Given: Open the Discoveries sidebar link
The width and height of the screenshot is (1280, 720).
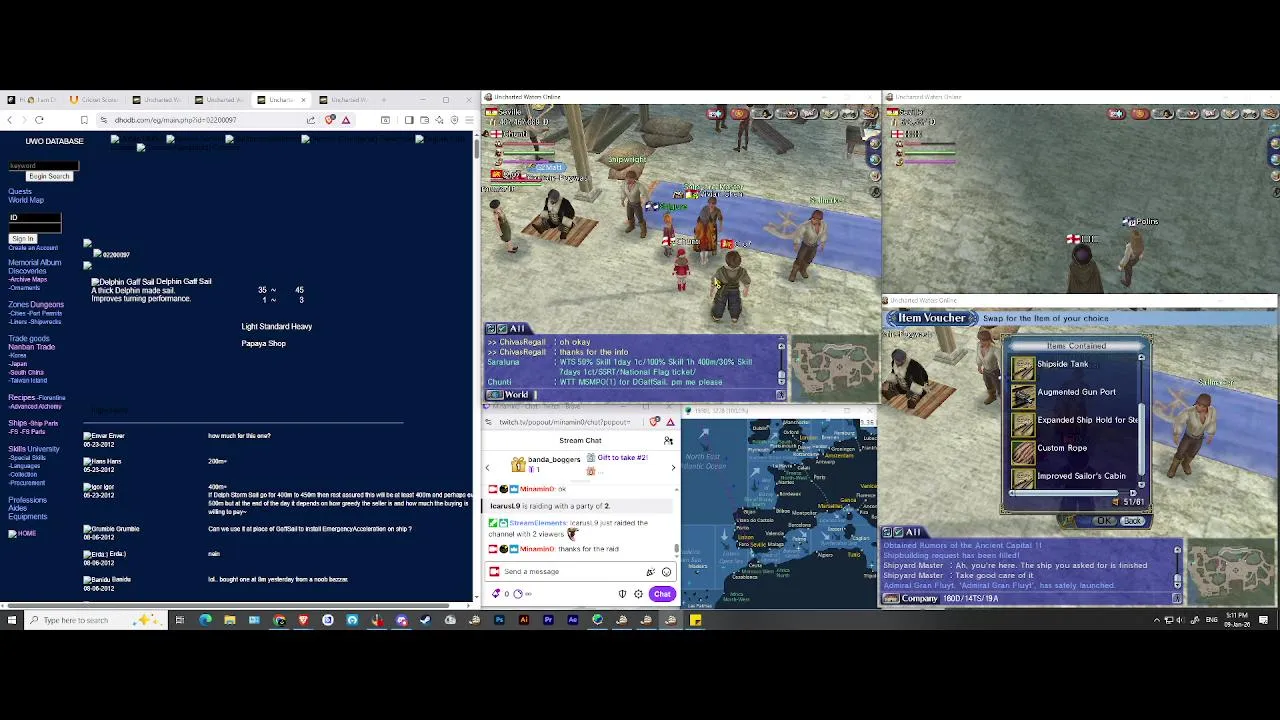Looking at the screenshot, I should (x=27, y=271).
